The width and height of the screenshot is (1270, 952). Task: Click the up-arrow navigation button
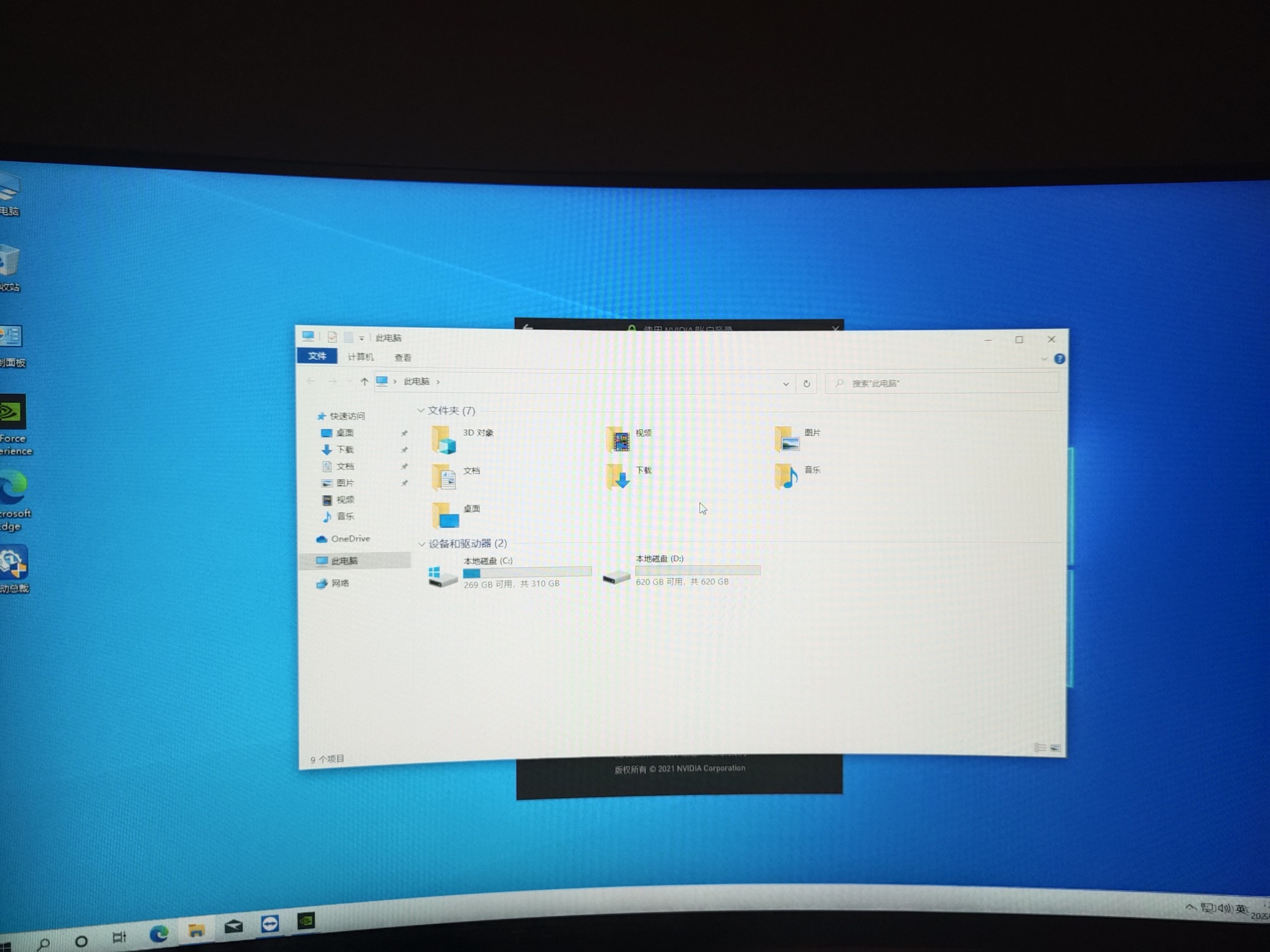[364, 381]
